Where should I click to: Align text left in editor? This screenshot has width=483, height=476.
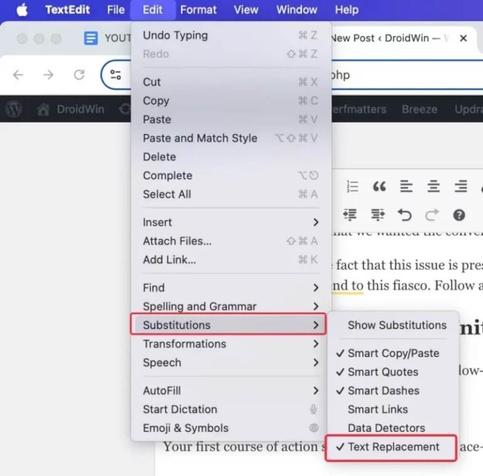click(x=406, y=186)
